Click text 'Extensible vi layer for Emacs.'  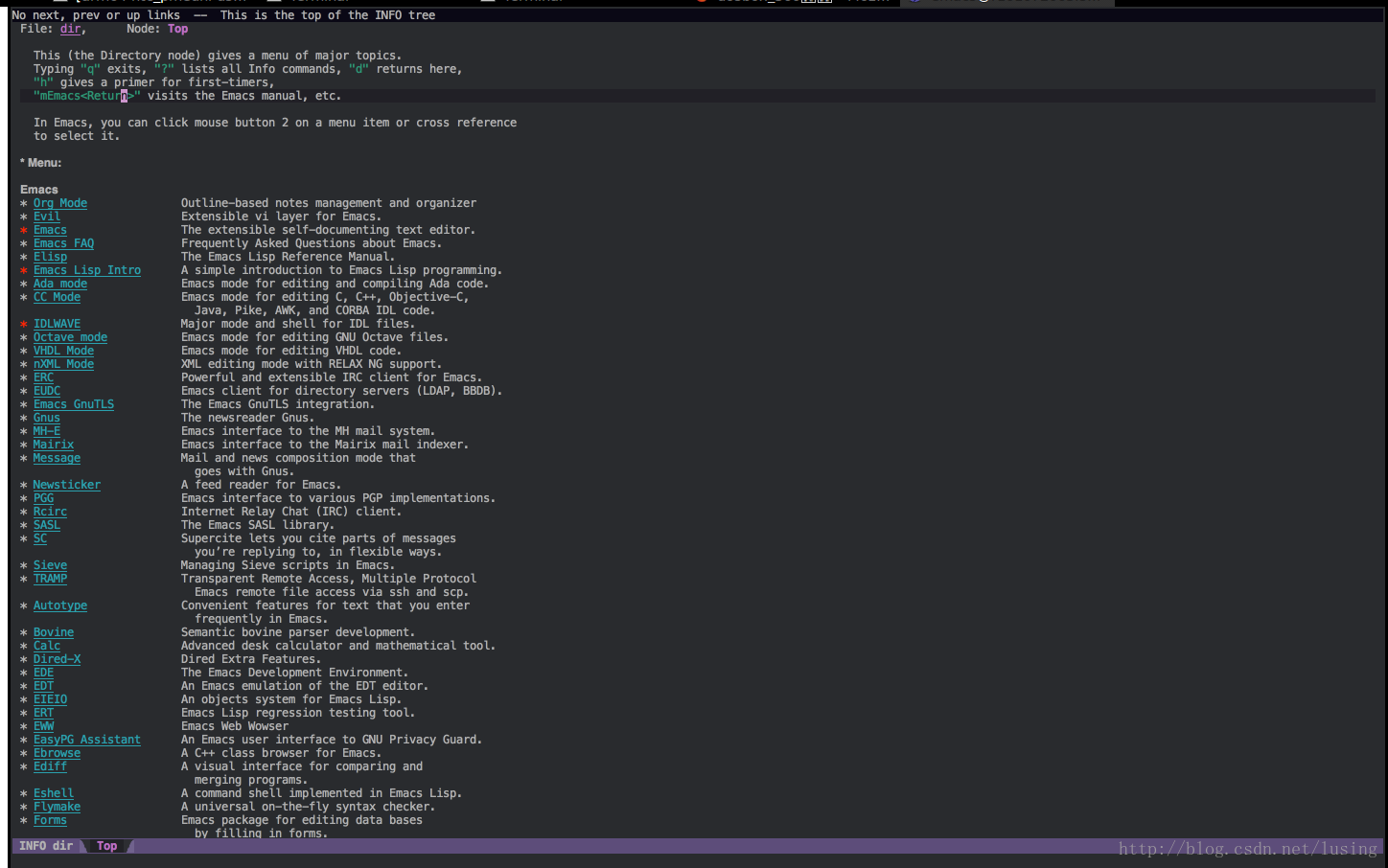tap(281, 217)
